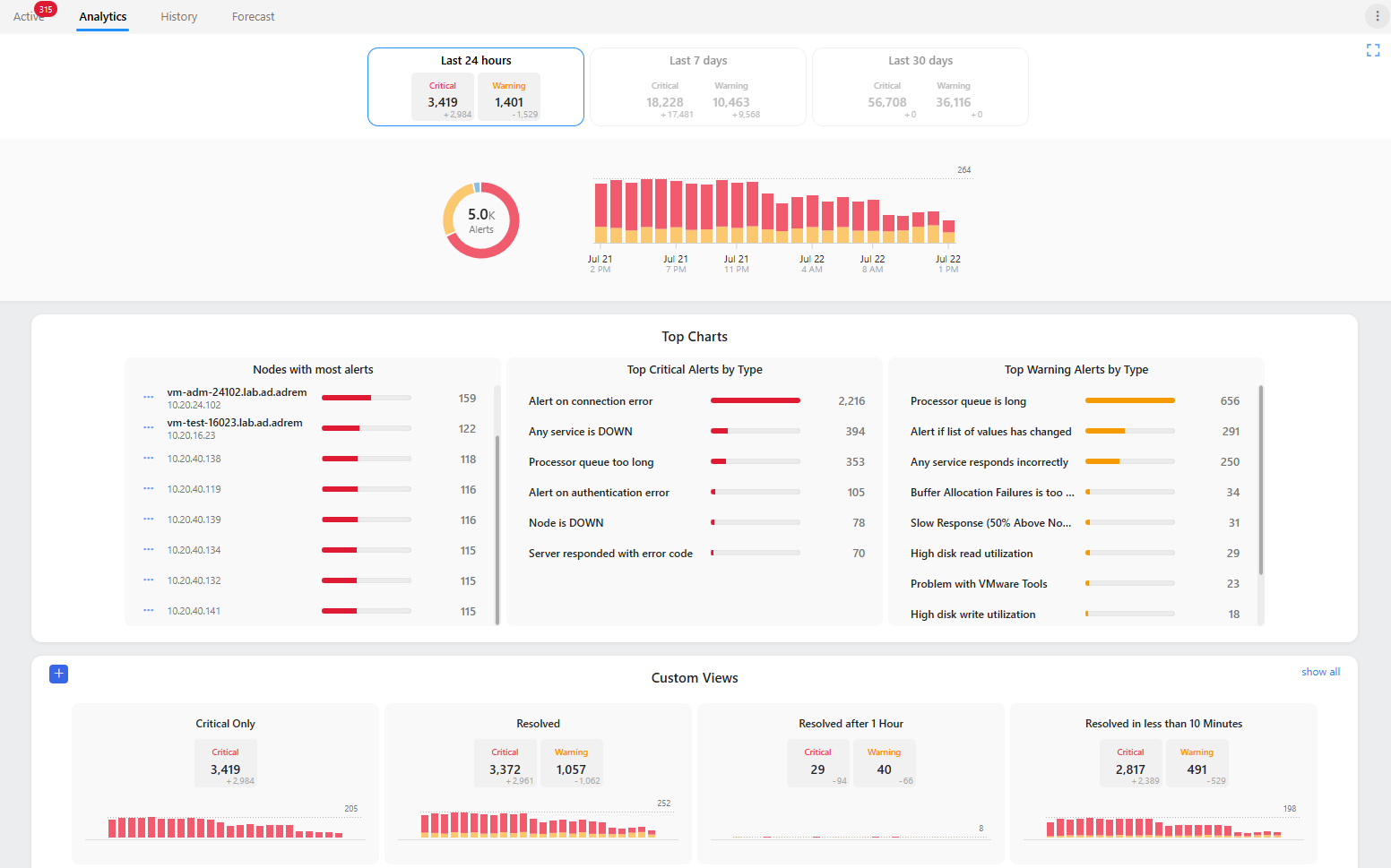Select Any service is DOWN critical row
The height and width of the screenshot is (868, 1391).
tap(695, 432)
